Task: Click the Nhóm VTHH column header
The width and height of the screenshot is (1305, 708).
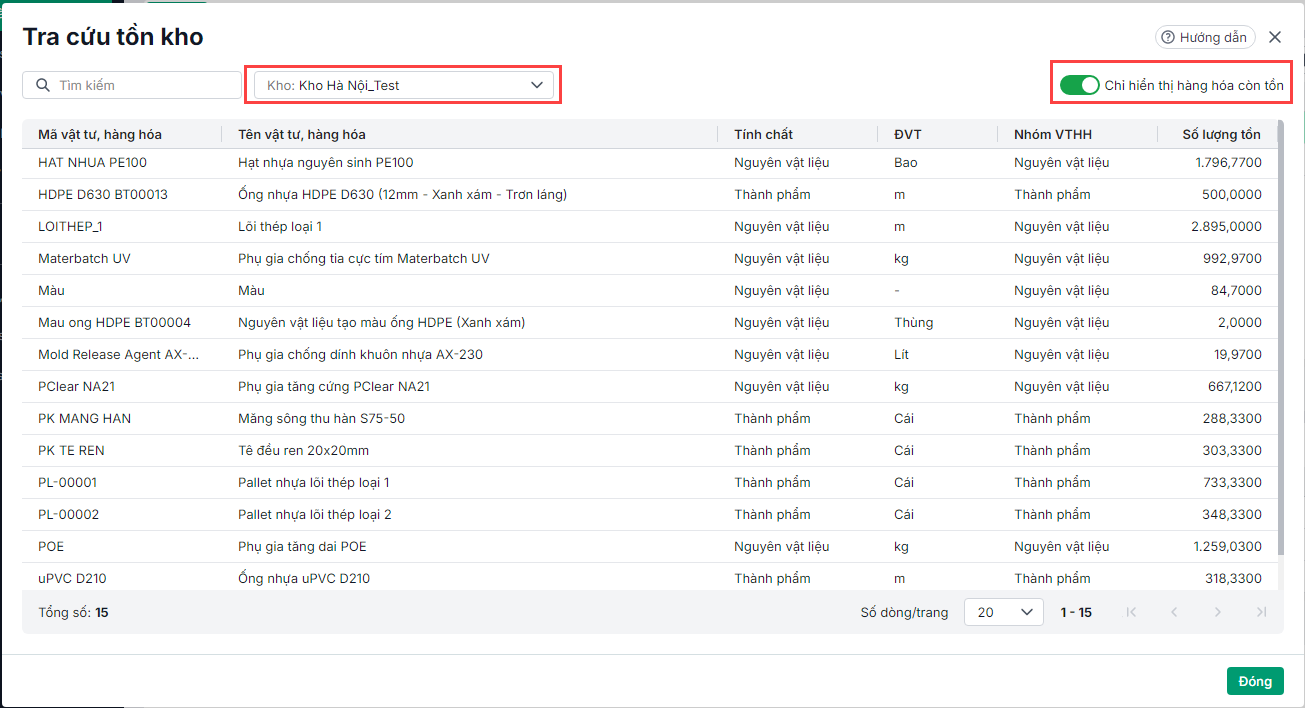Action: point(1054,134)
